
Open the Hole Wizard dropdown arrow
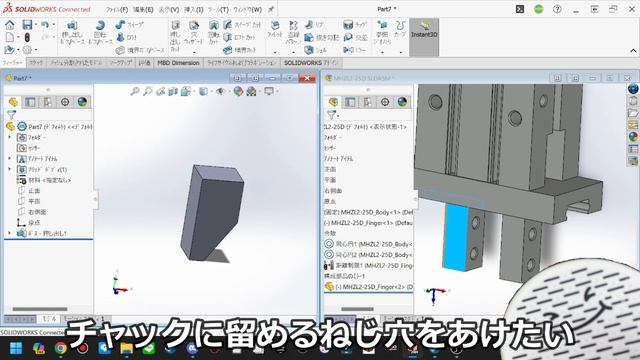[194, 52]
